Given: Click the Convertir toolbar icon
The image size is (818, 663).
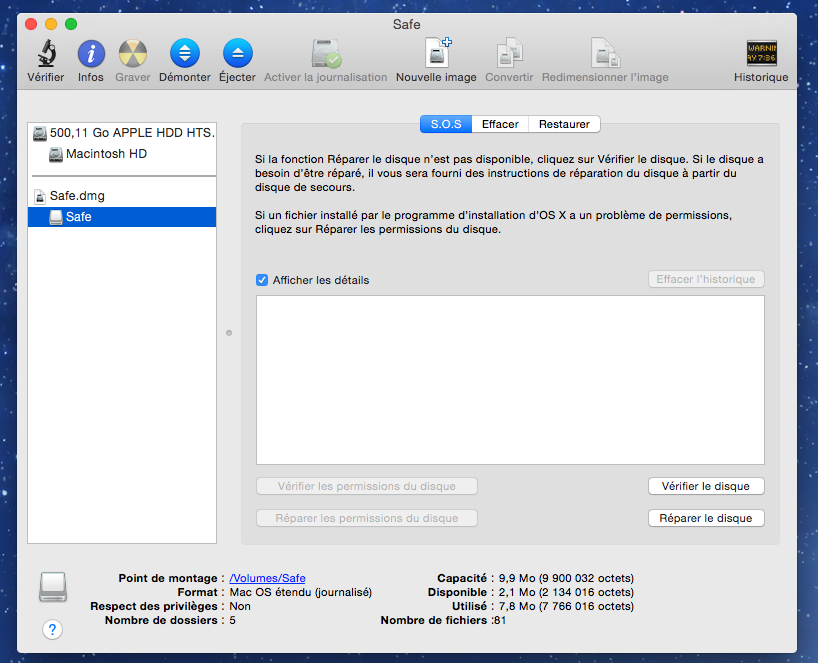Looking at the screenshot, I should coord(509,53).
